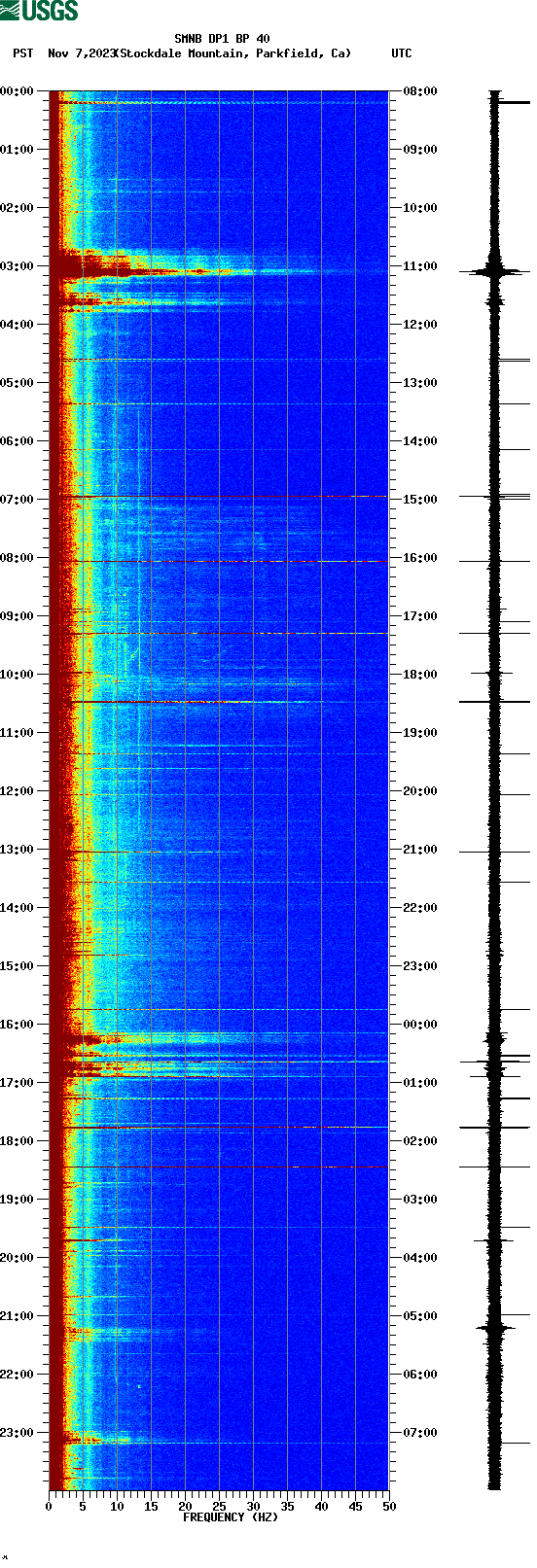Click the 0 tick on the frequency axis
The height and width of the screenshot is (1568, 537).
pos(49,1507)
